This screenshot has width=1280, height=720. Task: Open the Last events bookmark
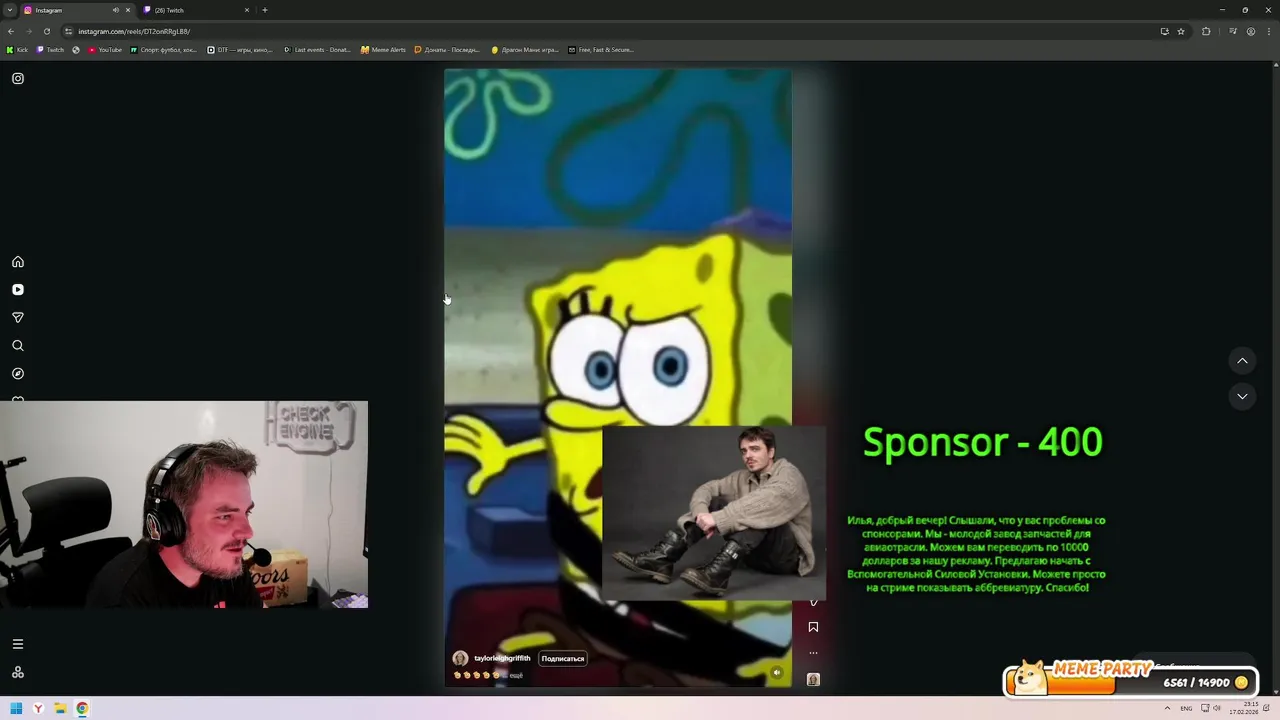pyautogui.click(x=317, y=50)
